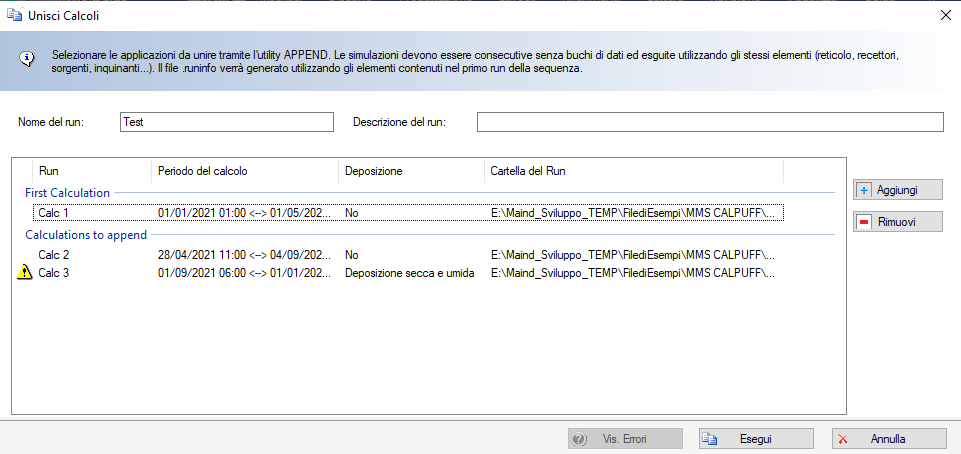Click the info speech bubble icon
This screenshot has width=961, height=454.
coord(26,59)
